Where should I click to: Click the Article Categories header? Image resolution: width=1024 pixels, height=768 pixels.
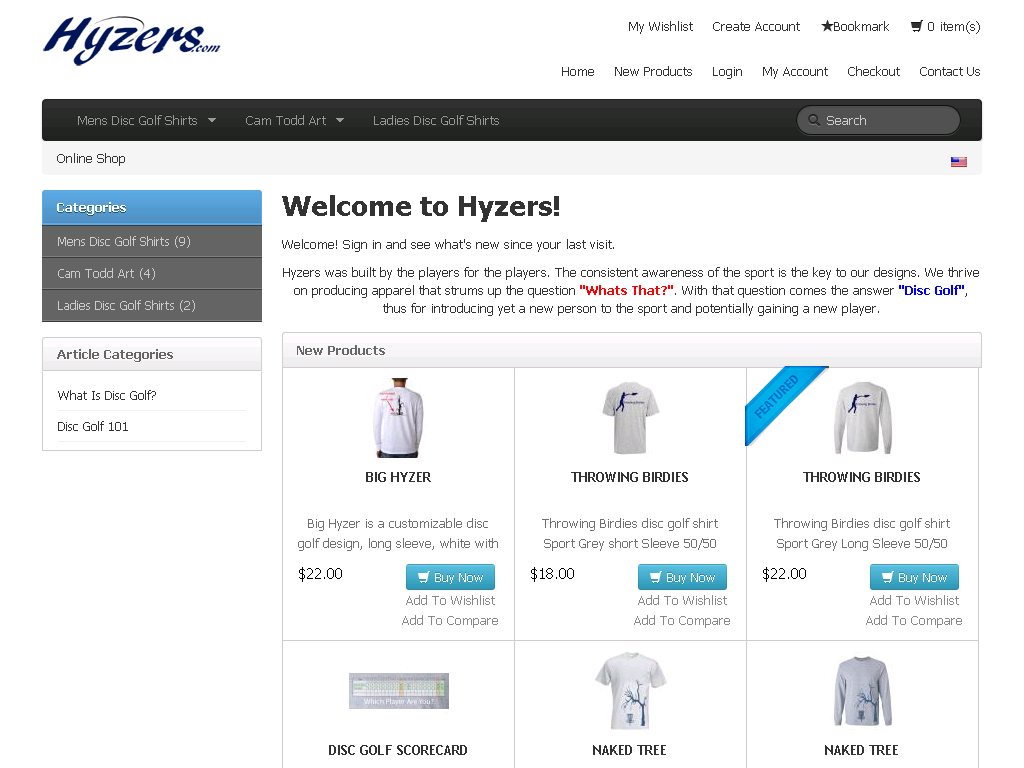tap(152, 354)
